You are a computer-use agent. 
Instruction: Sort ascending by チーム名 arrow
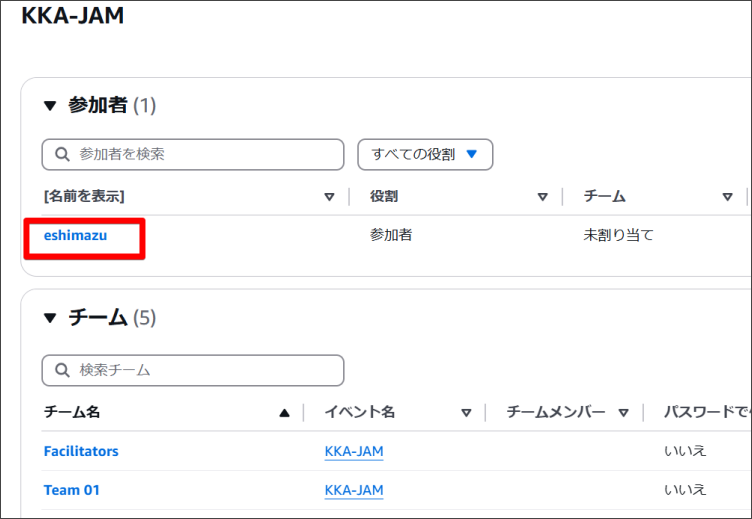285,412
